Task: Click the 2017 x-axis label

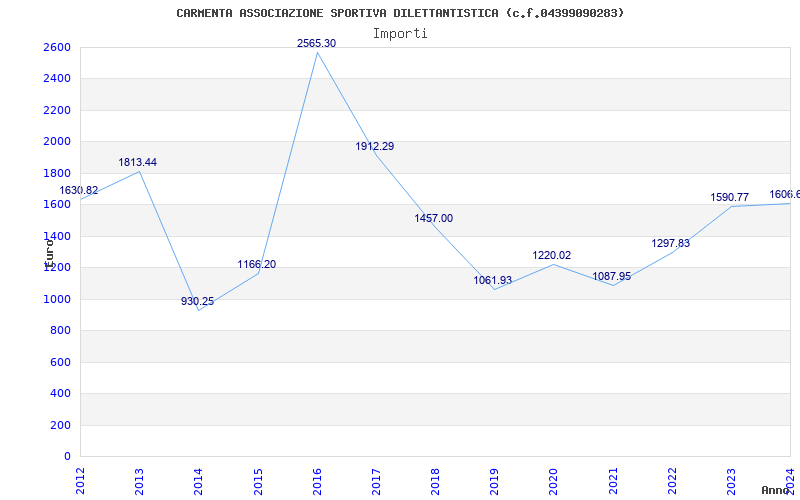Action: tap(376, 481)
